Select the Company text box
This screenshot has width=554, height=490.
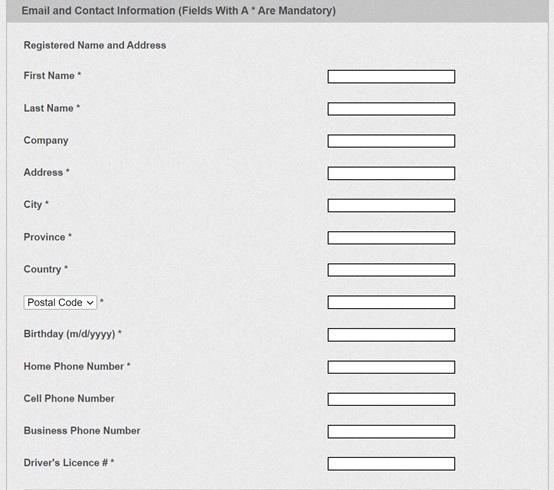coord(391,141)
